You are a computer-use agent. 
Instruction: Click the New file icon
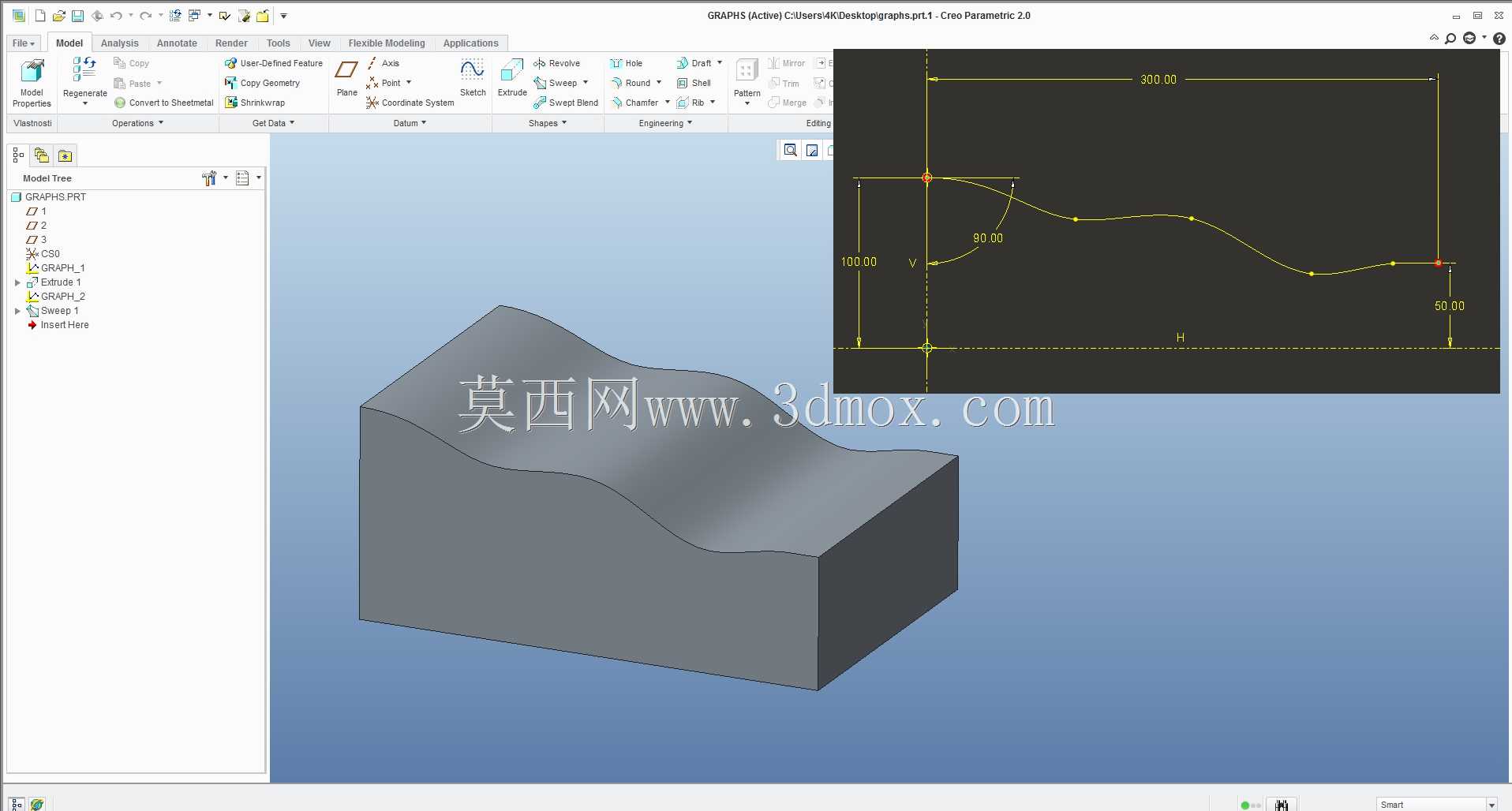pyautogui.click(x=40, y=16)
